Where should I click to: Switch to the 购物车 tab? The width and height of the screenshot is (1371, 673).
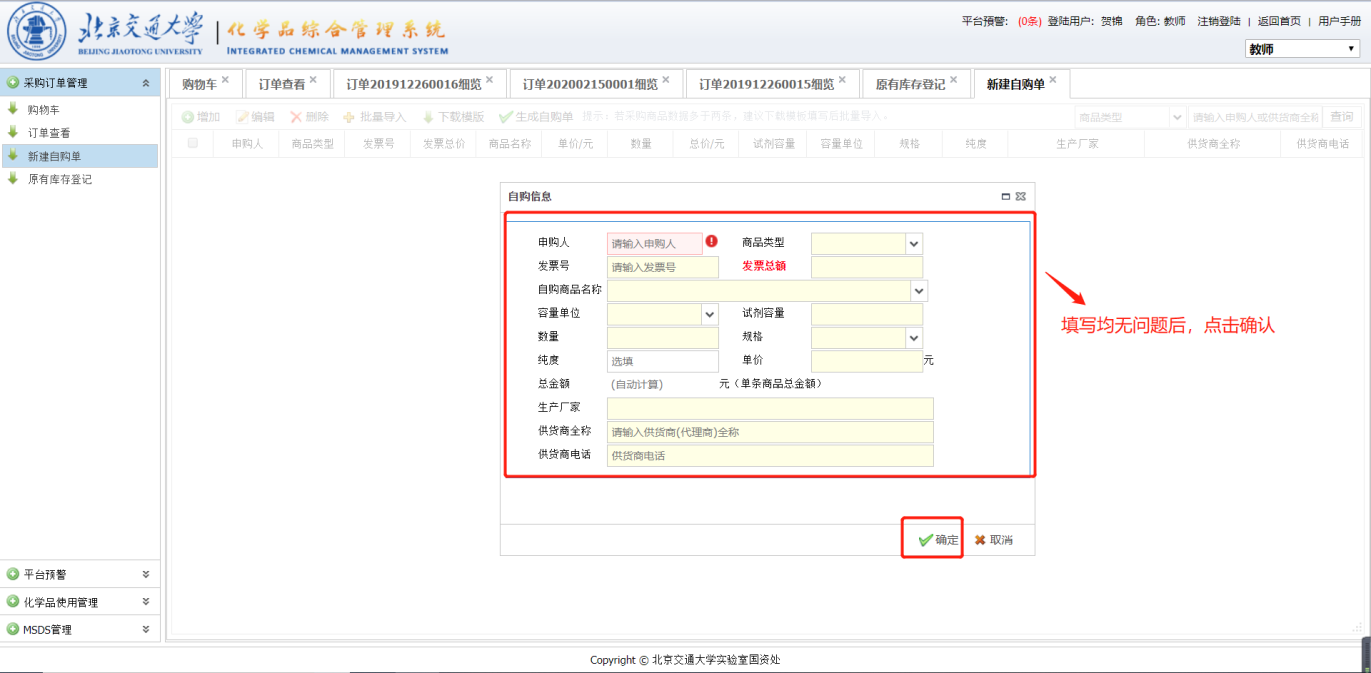199,84
